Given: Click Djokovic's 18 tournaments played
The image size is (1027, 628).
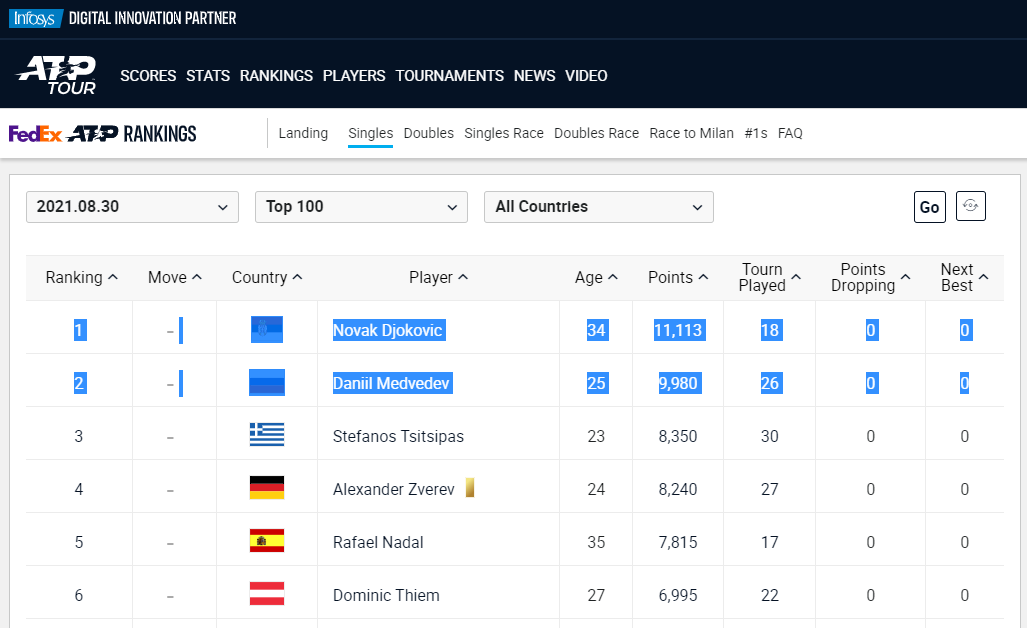Looking at the screenshot, I should [770, 330].
